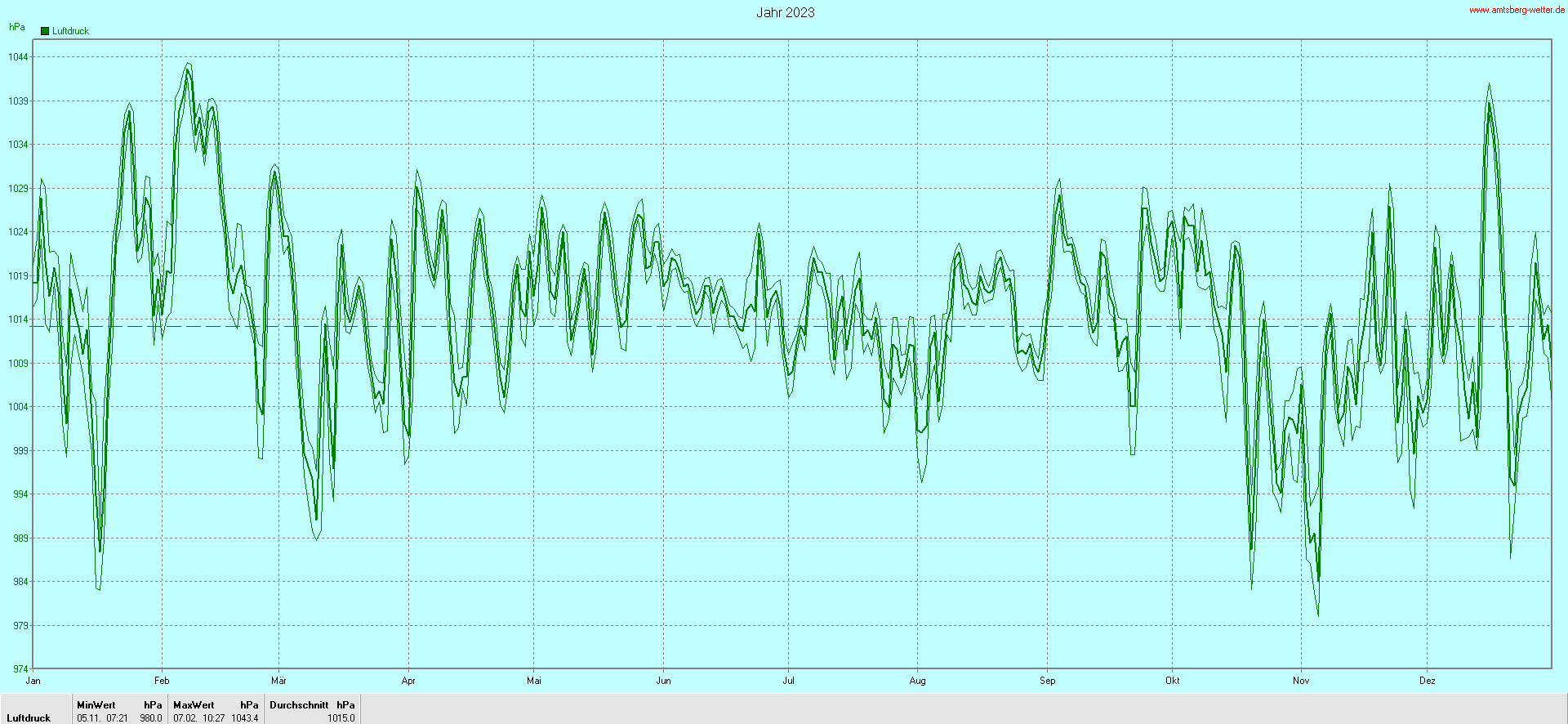Click the MaxWert column header

(x=194, y=705)
